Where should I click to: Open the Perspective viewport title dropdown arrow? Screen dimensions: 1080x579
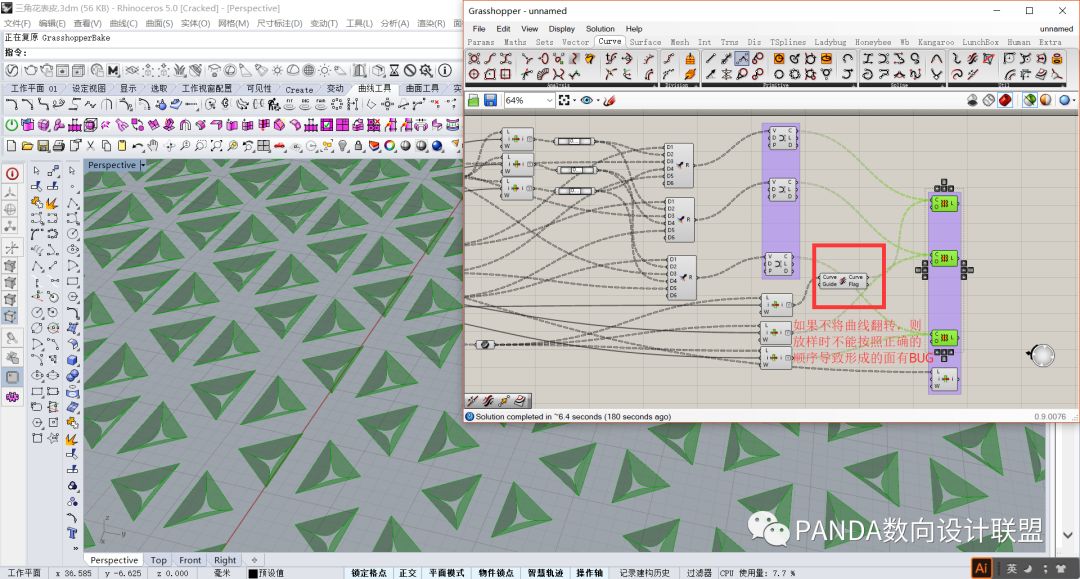tap(143, 165)
